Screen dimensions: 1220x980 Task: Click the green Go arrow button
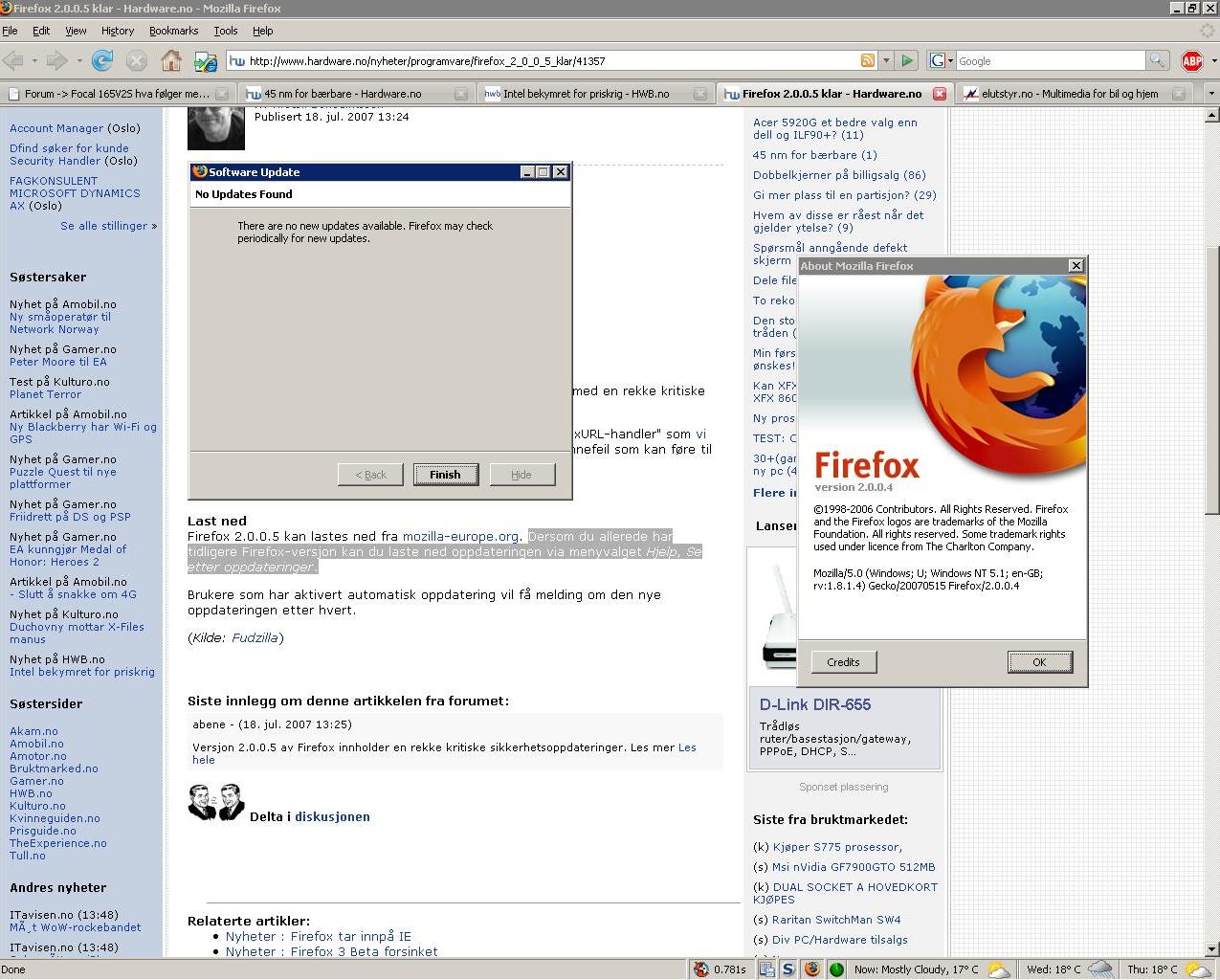click(x=907, y=60)
